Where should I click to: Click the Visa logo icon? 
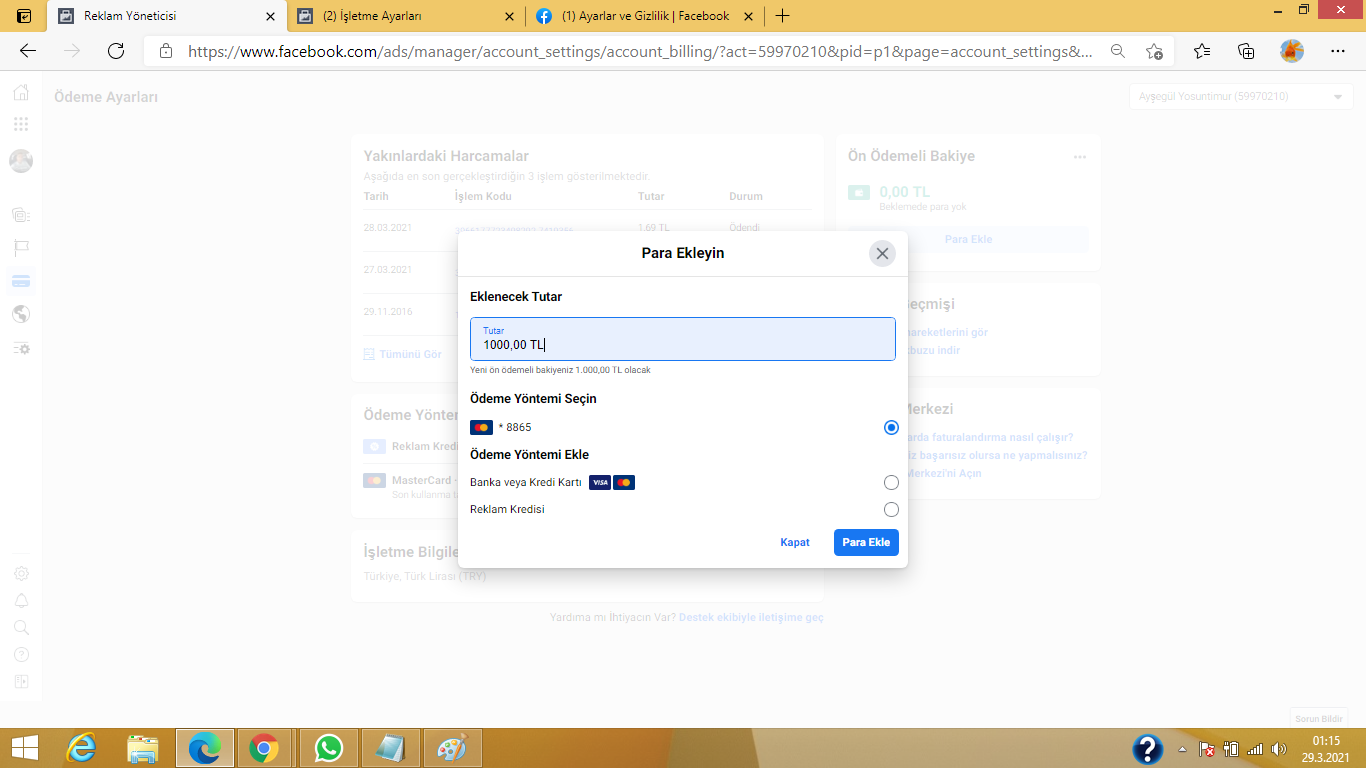tap(600, 483)
